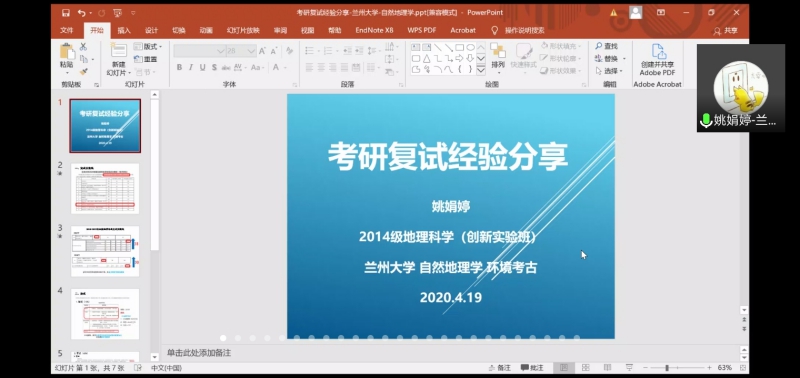Expand the slide Layout (版式) dropdown

coord(148,46)
